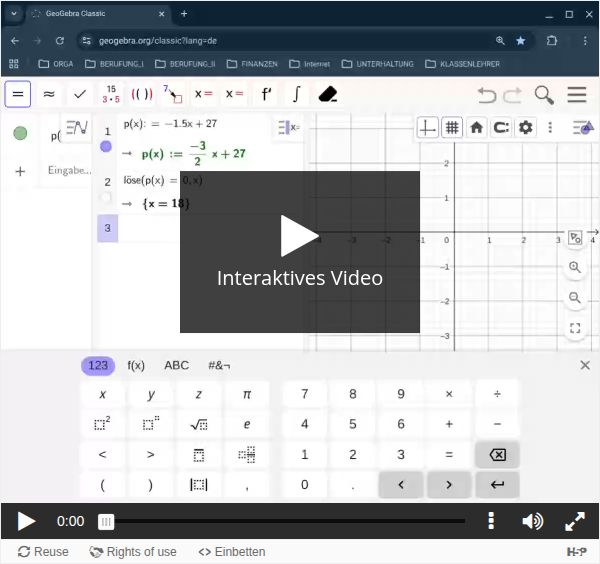Click the Reuse button

[43, 552]
